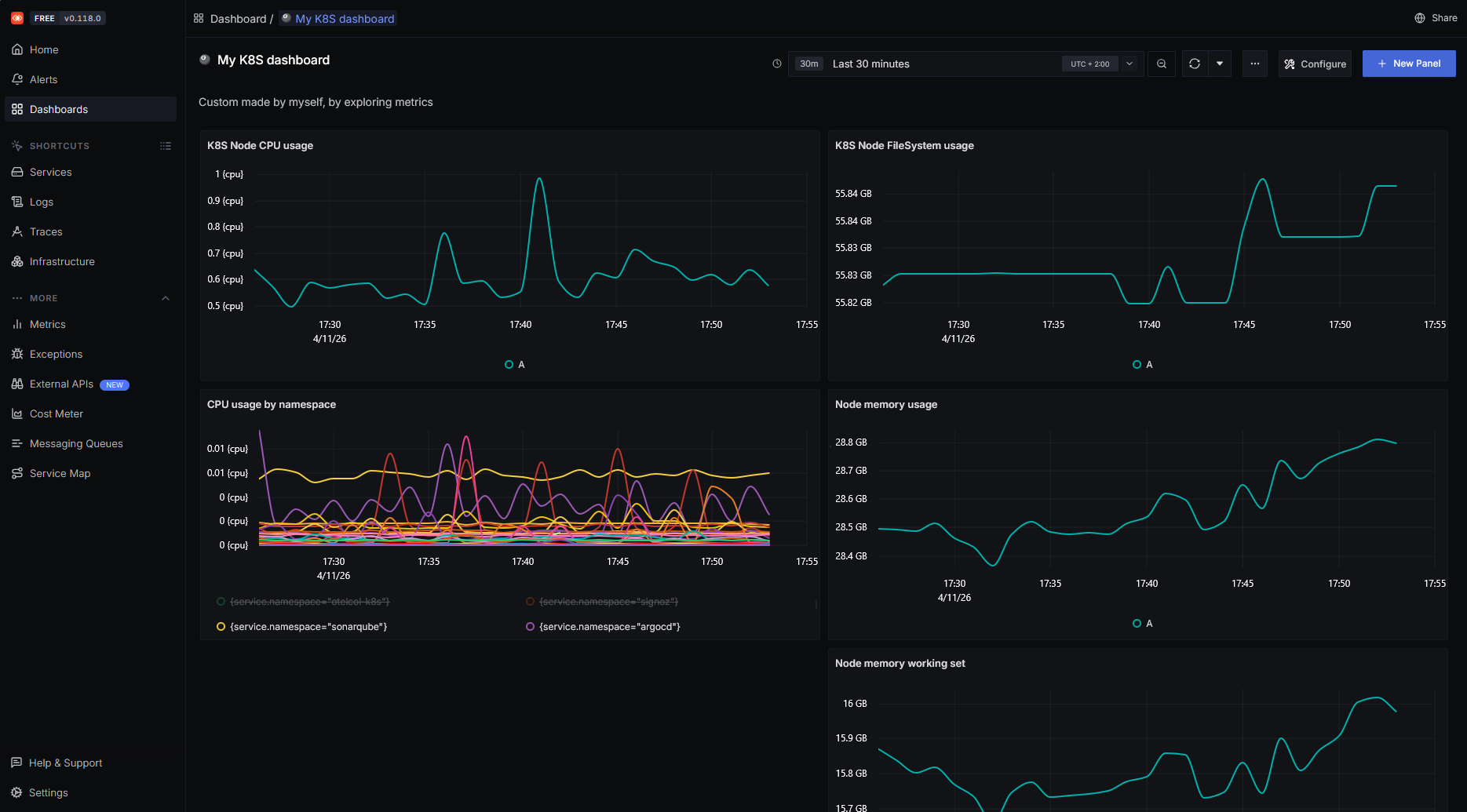Click the zoom-out magnifier in the toolbar

pos(1162,64)
